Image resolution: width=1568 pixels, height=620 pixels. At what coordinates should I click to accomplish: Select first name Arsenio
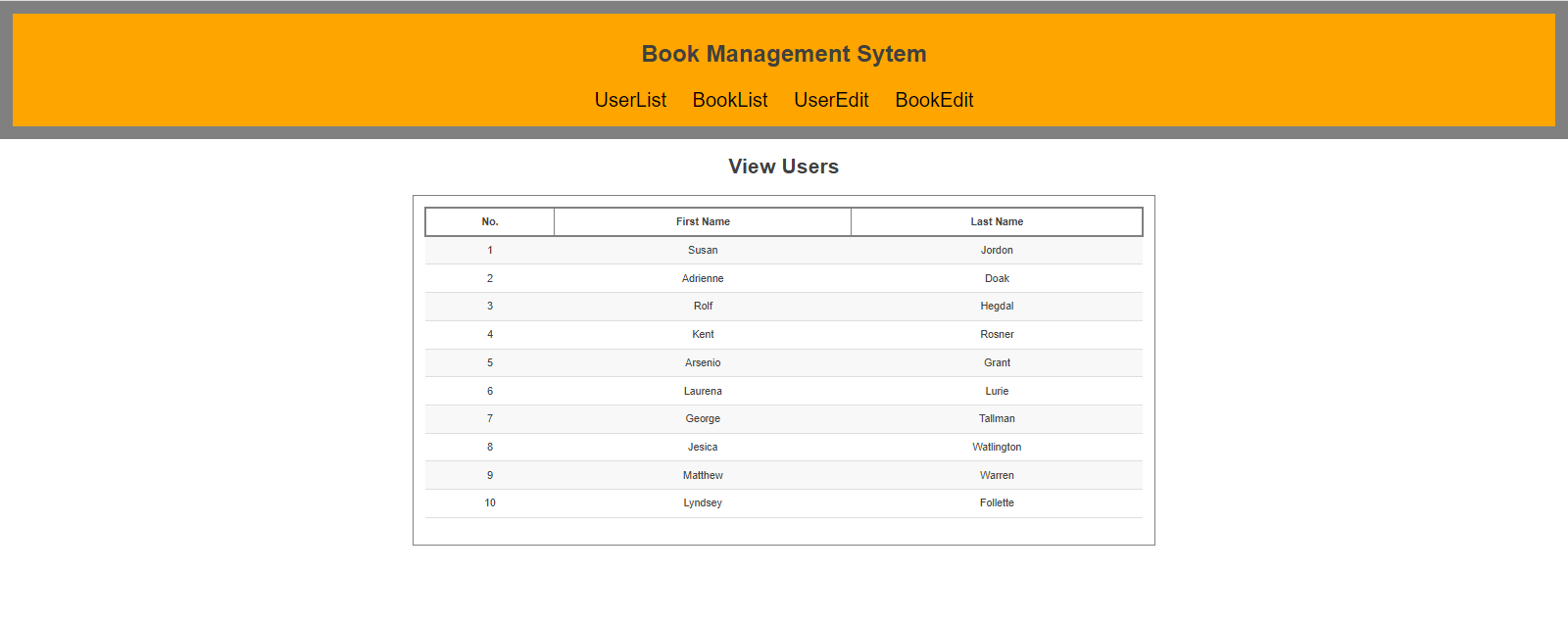(703, 362)
